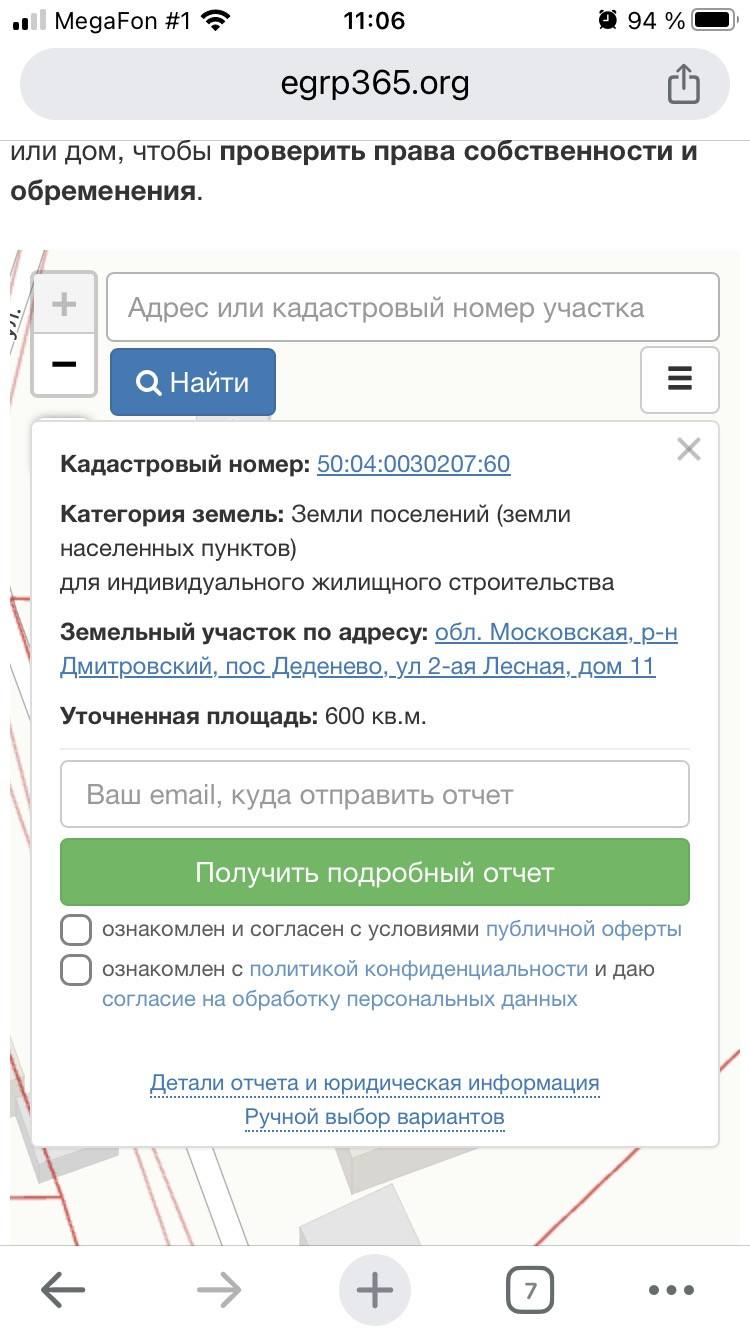Show open tabs switcher (7 tabs)
Screen dimensions: 750x1334
[x=530, y=1291]
